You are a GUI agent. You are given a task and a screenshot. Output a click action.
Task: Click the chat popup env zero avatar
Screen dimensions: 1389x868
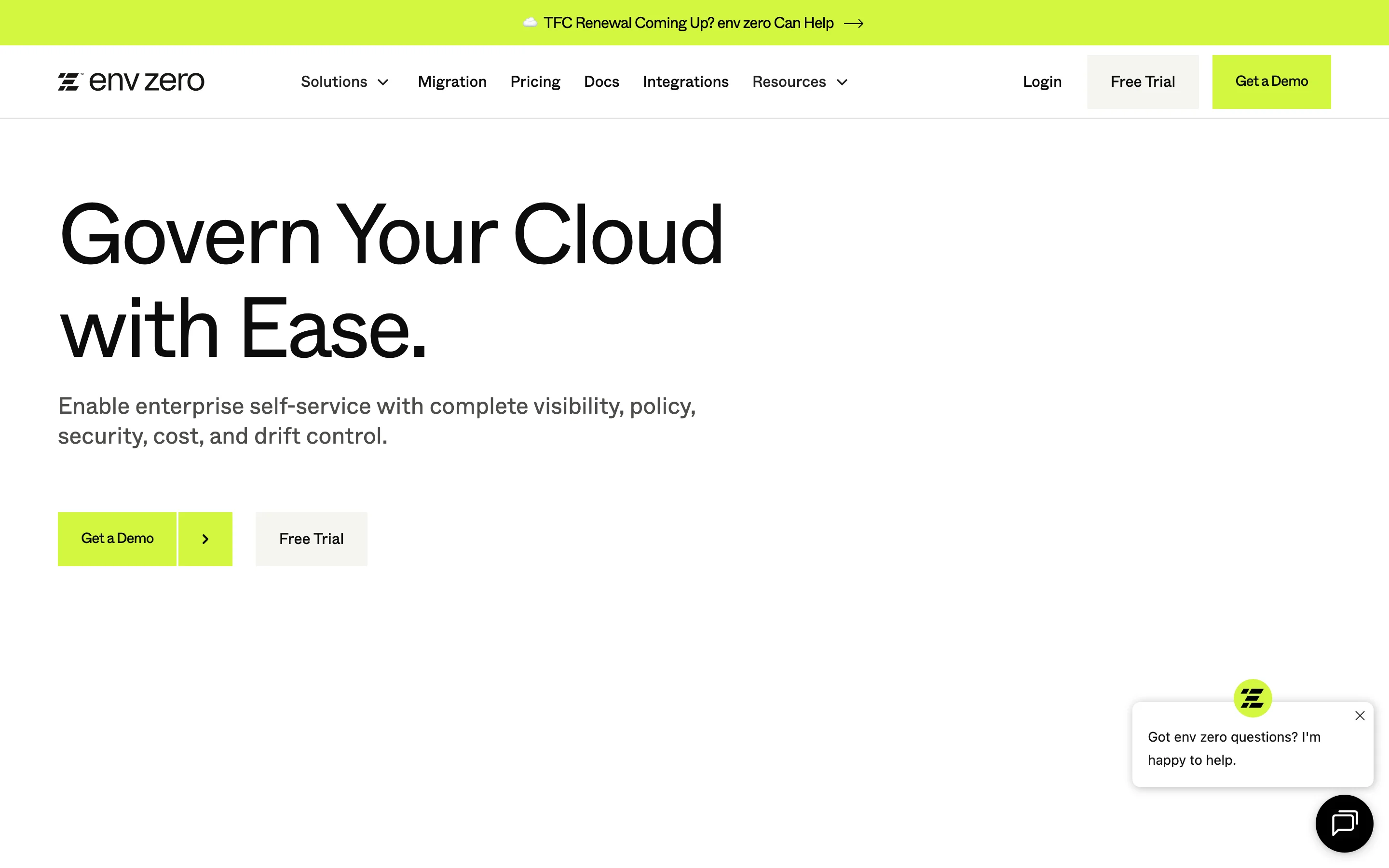(1253, 698)
